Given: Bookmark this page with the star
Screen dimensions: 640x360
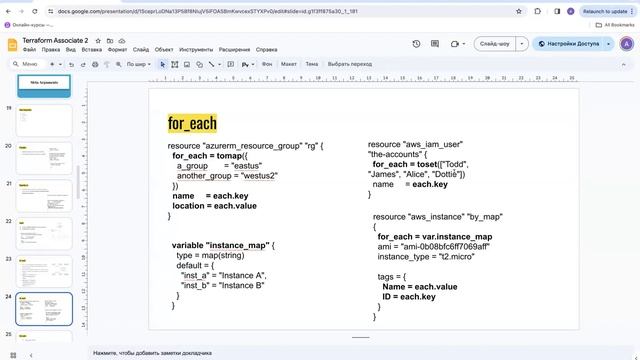Looking at the screenshot, I should (519, 11).
